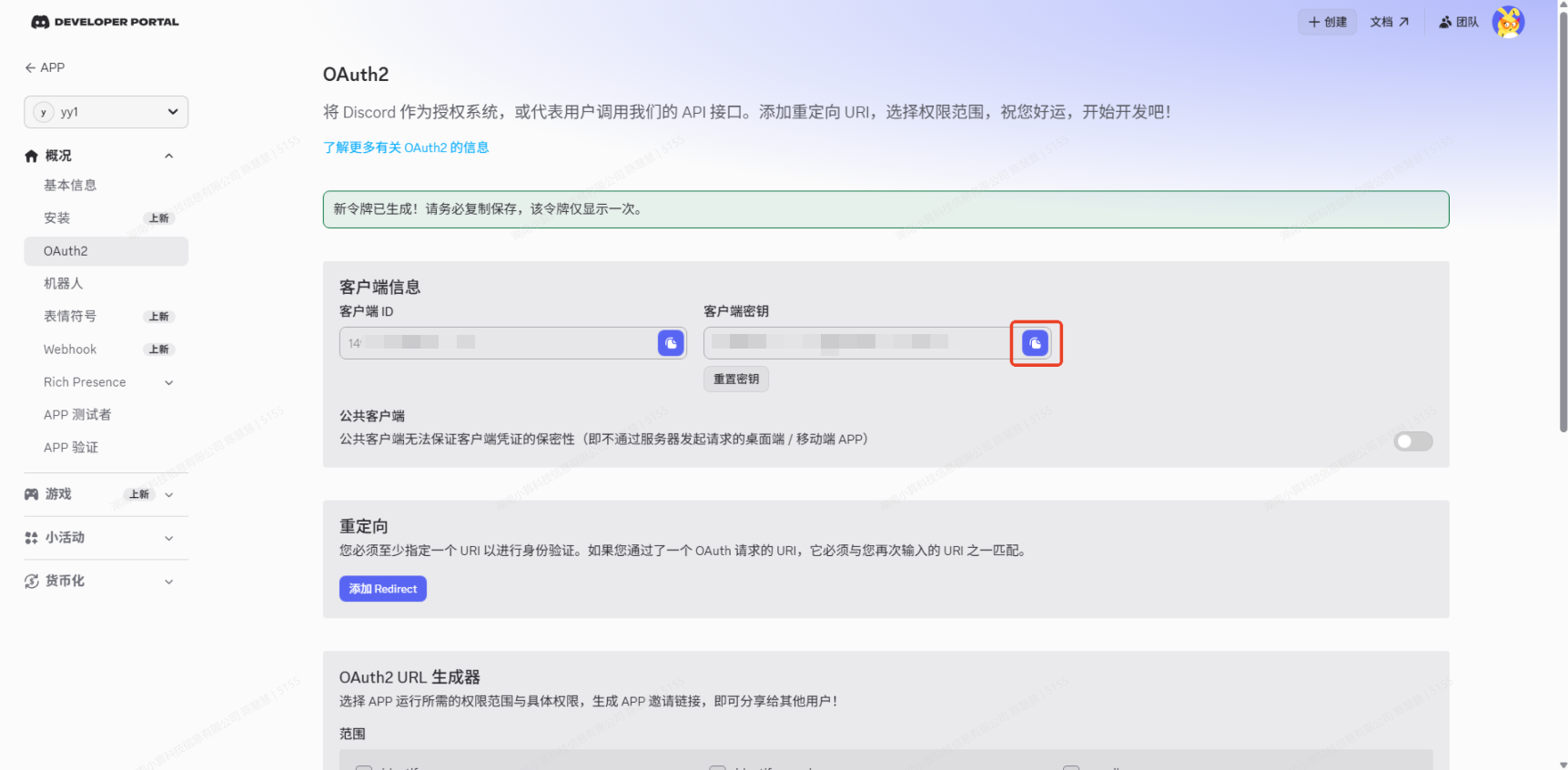
Task: Expand the Rich Presence submenu chevron
Action: coord(168,382)
